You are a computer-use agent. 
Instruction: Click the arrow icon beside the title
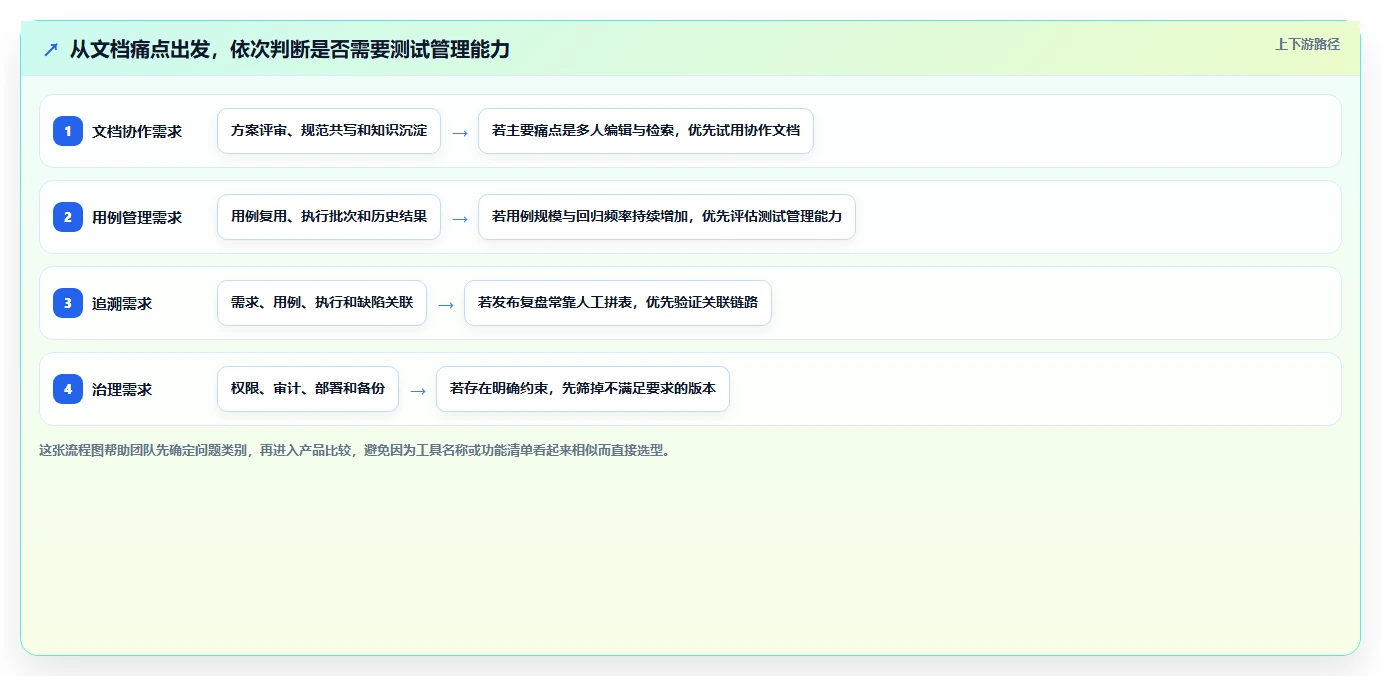pos(51,49)
